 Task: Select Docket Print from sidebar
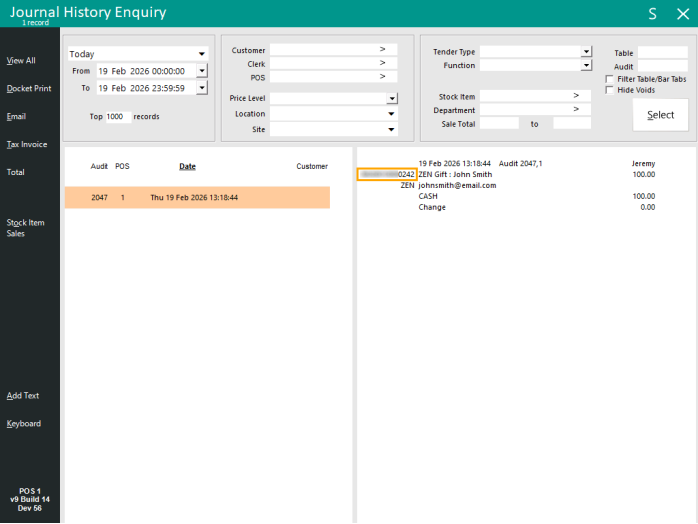tap(29, 89)
